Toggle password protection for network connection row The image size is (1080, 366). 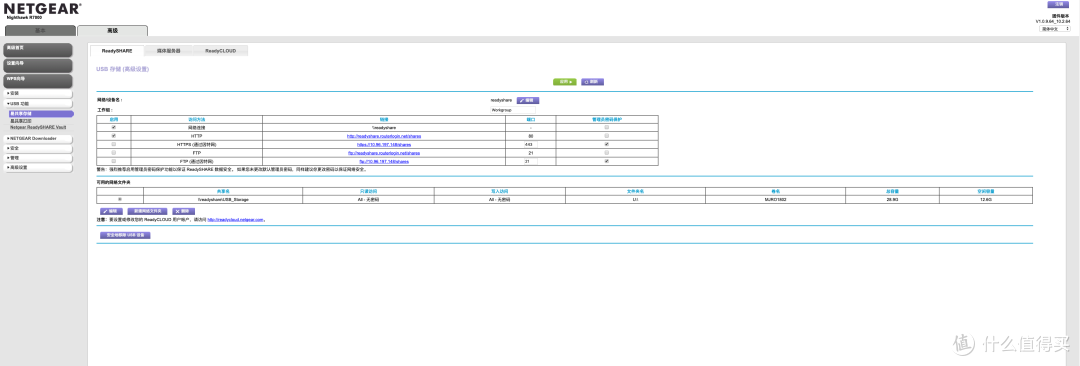click(606, 128)
